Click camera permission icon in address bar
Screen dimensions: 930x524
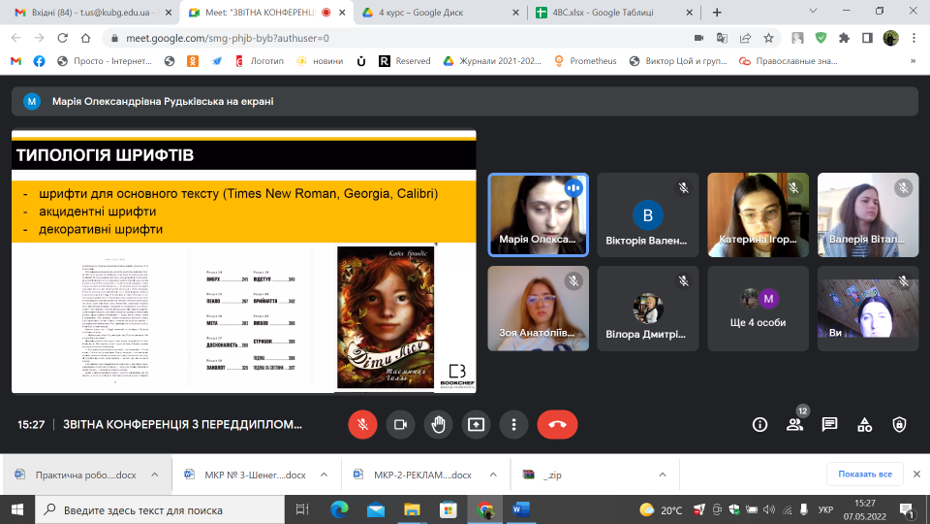(x=699, y=38)
